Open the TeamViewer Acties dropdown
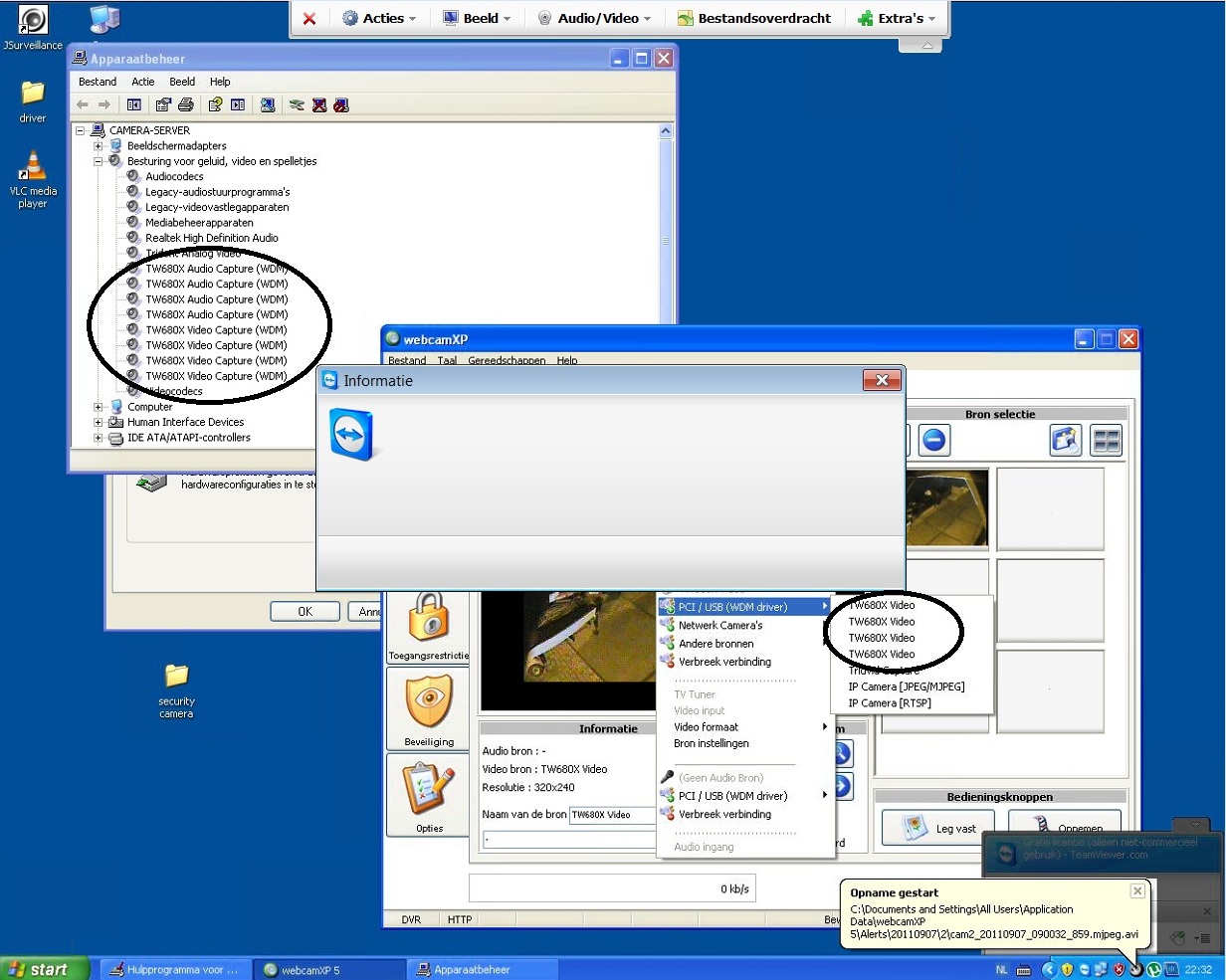The height and width of the screenshot is (980, 1226). tap(379, 18)
